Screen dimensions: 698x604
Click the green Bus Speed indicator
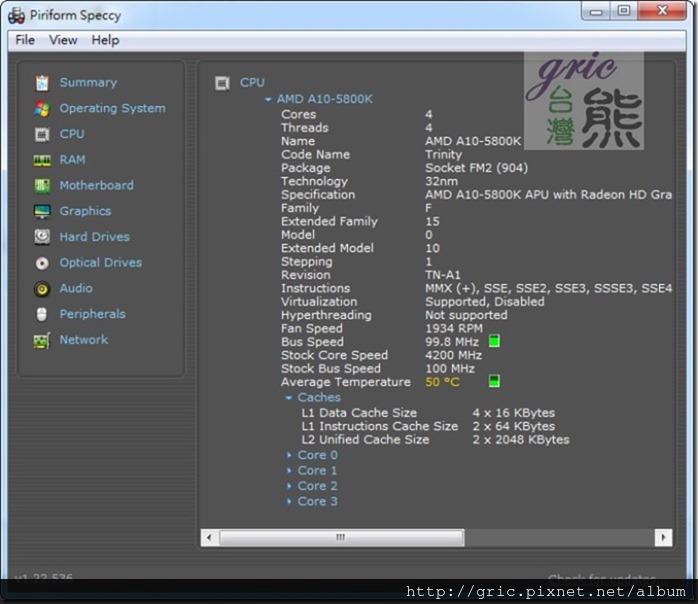click(x=494, y=342)
